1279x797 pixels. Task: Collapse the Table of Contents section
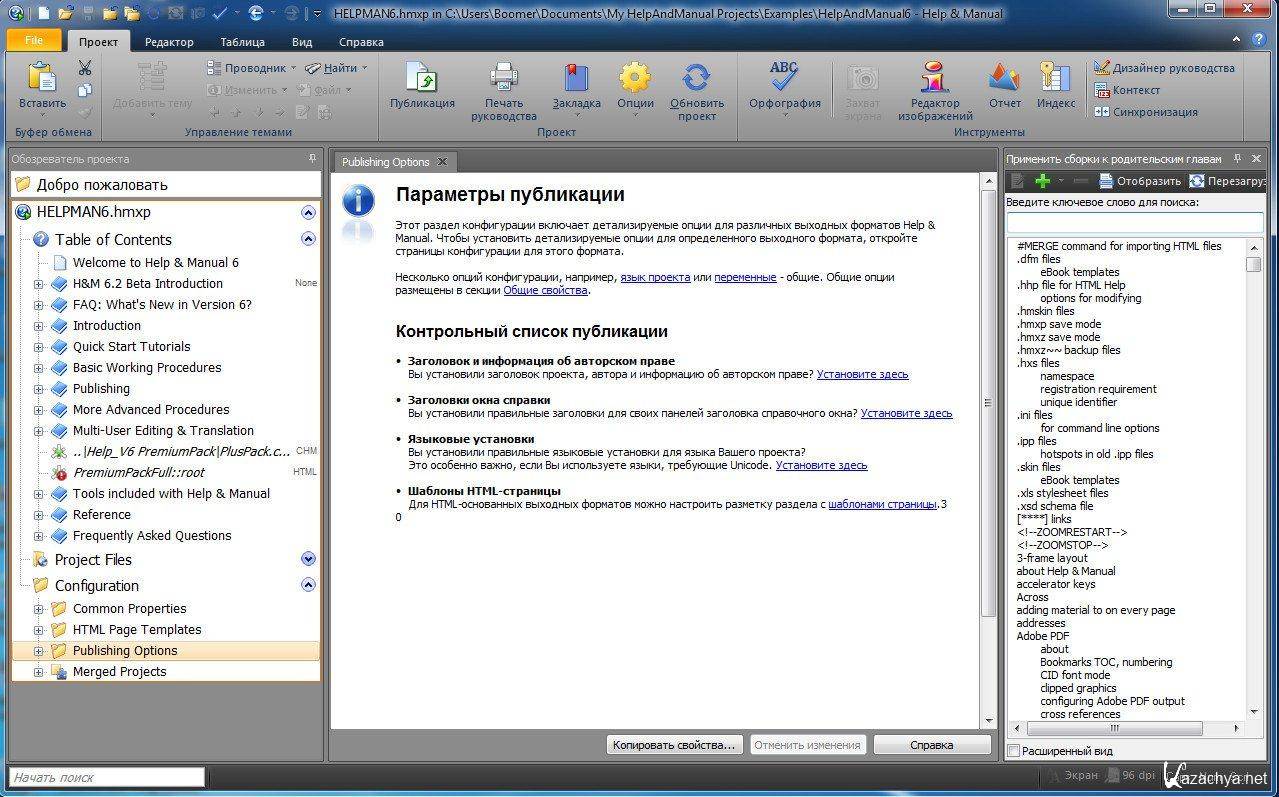(308, 239)
